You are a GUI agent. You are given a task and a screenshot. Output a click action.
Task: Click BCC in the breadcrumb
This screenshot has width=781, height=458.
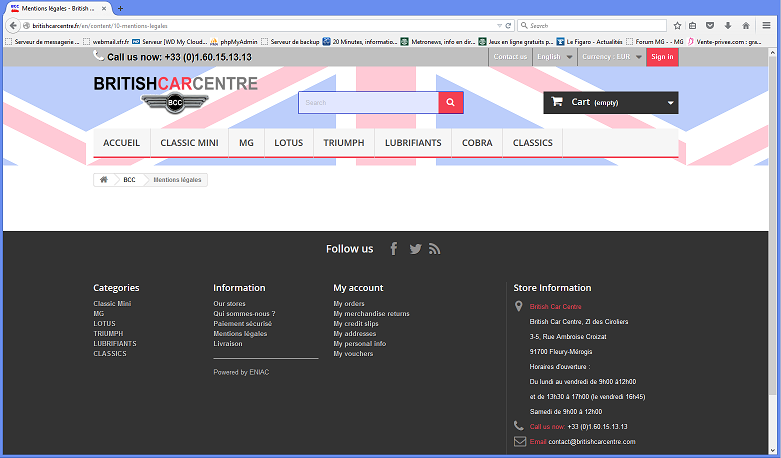[130, 180]
